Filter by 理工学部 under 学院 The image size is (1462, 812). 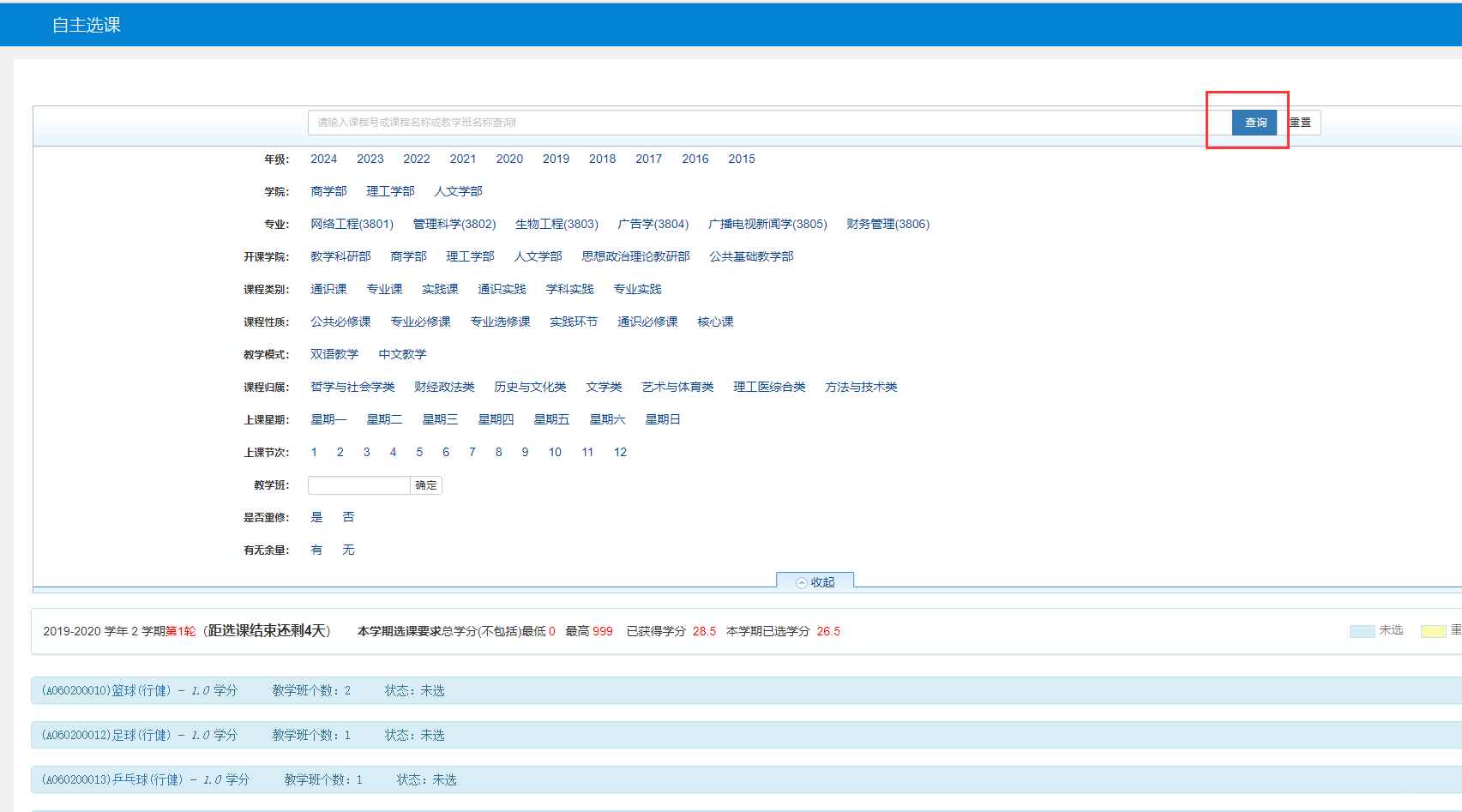(390, 191)
